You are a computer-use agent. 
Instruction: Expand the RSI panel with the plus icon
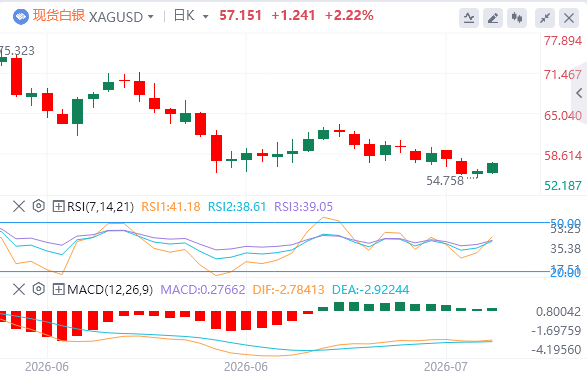coord(58,206)
